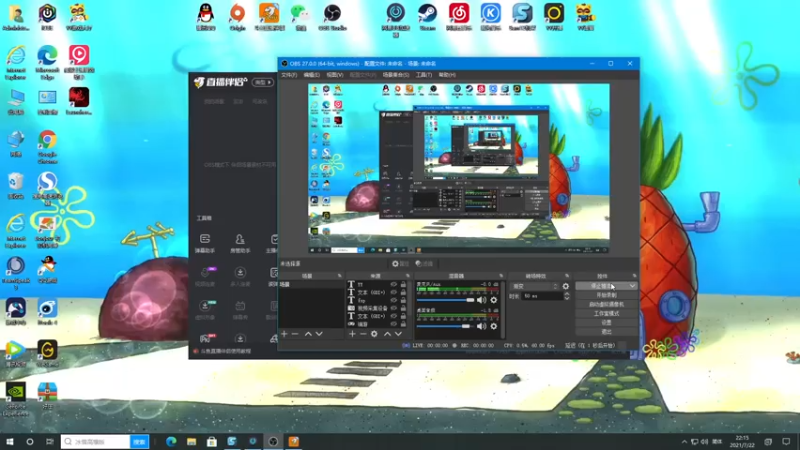
Task: Mute the 桌面音频 audio channel
Action: [481, 326]
